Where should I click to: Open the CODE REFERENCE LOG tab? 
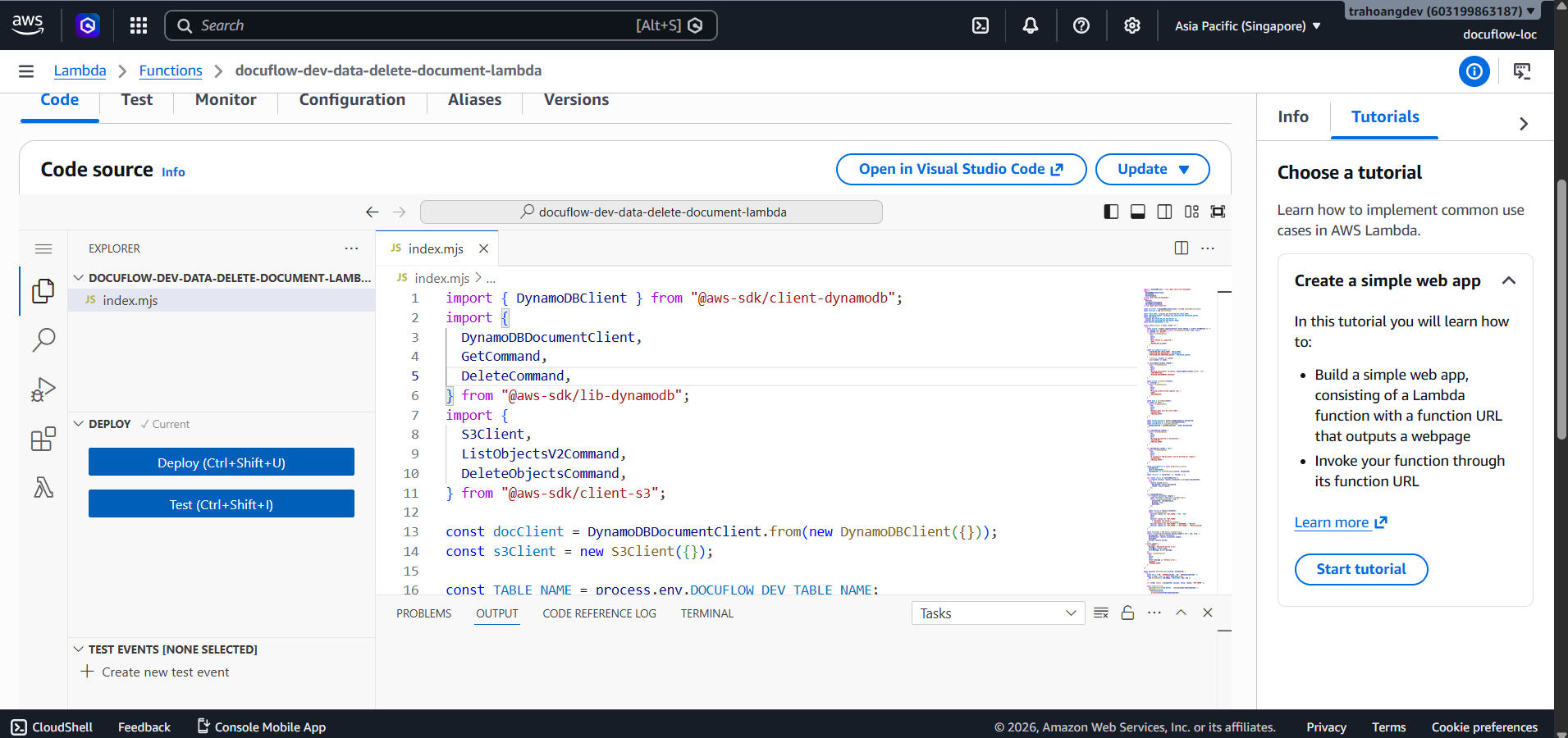(x=599, y=613)
